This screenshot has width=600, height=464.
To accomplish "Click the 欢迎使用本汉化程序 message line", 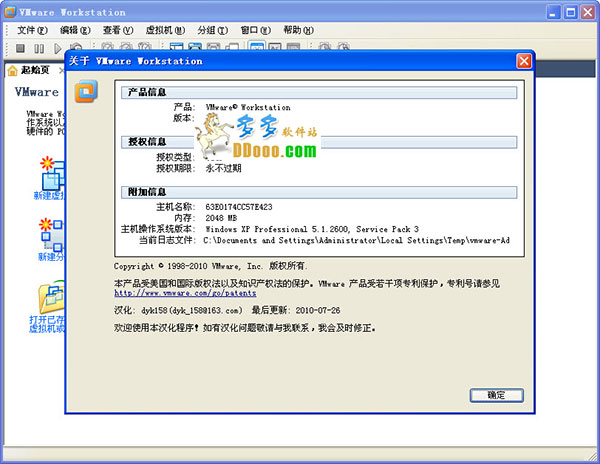I will [245, 328].
